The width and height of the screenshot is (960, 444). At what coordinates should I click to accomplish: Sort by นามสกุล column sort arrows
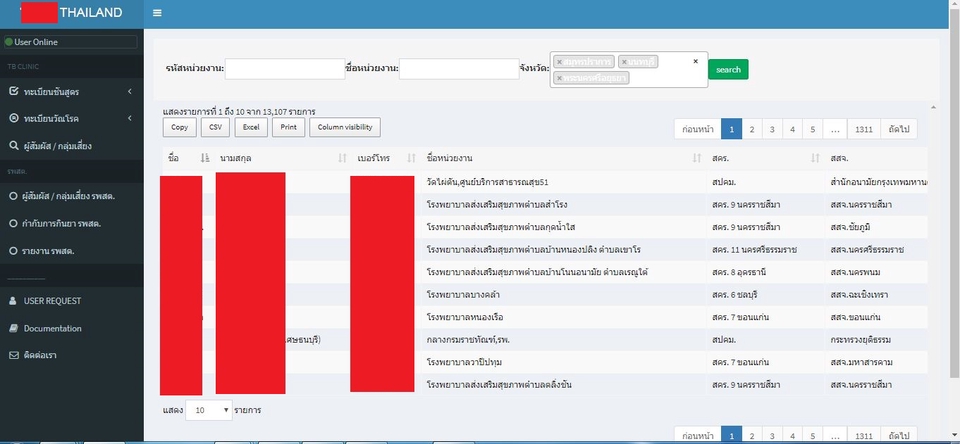pos(342,158)
